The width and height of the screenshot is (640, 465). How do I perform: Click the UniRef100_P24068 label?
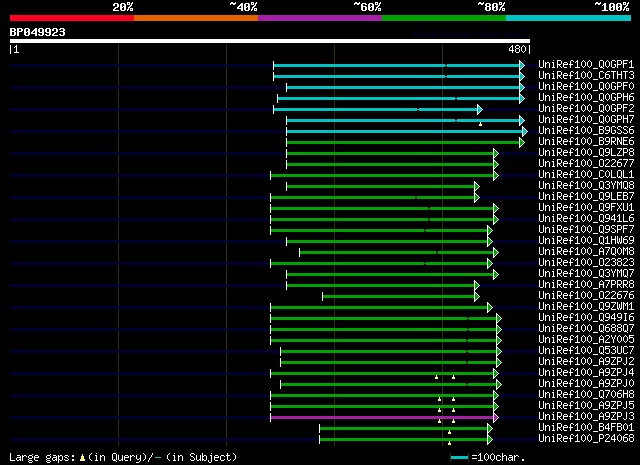pos(586,439)
